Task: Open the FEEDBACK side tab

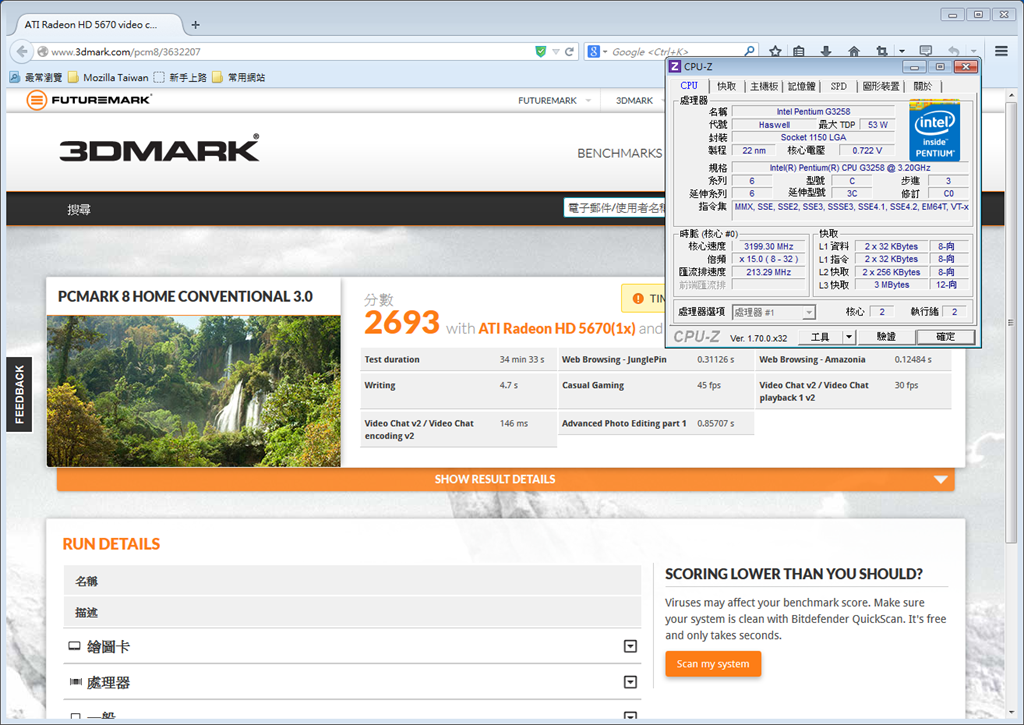Action: coord(19,395)
